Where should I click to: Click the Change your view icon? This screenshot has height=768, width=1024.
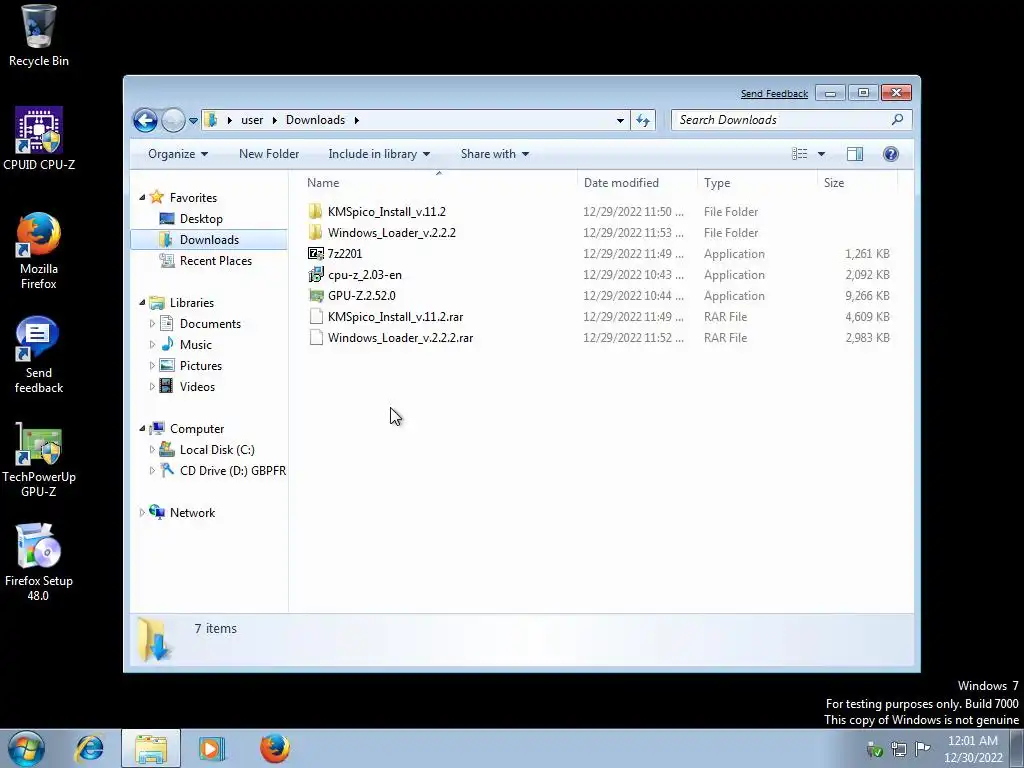coord(799,154)
